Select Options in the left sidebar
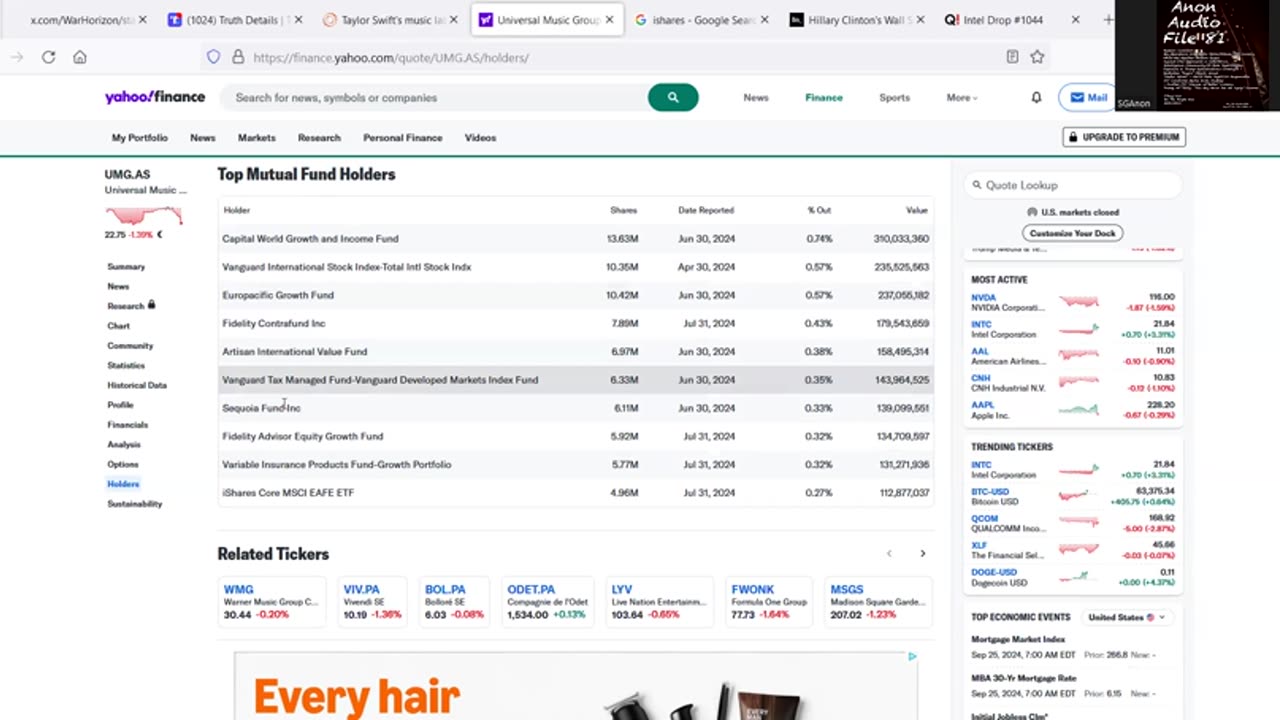 (x=123, y=464)
